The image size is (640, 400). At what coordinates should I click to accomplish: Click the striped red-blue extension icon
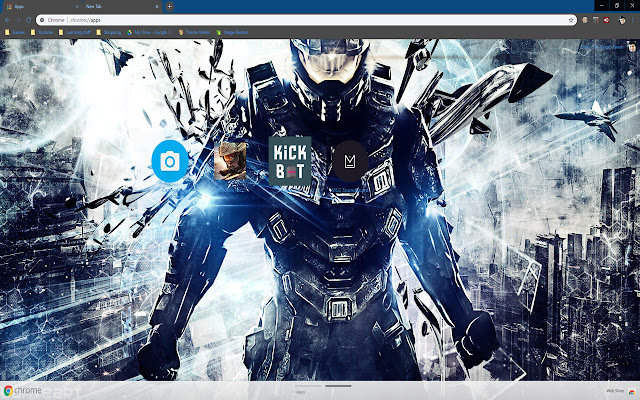(x=596, y=20)
